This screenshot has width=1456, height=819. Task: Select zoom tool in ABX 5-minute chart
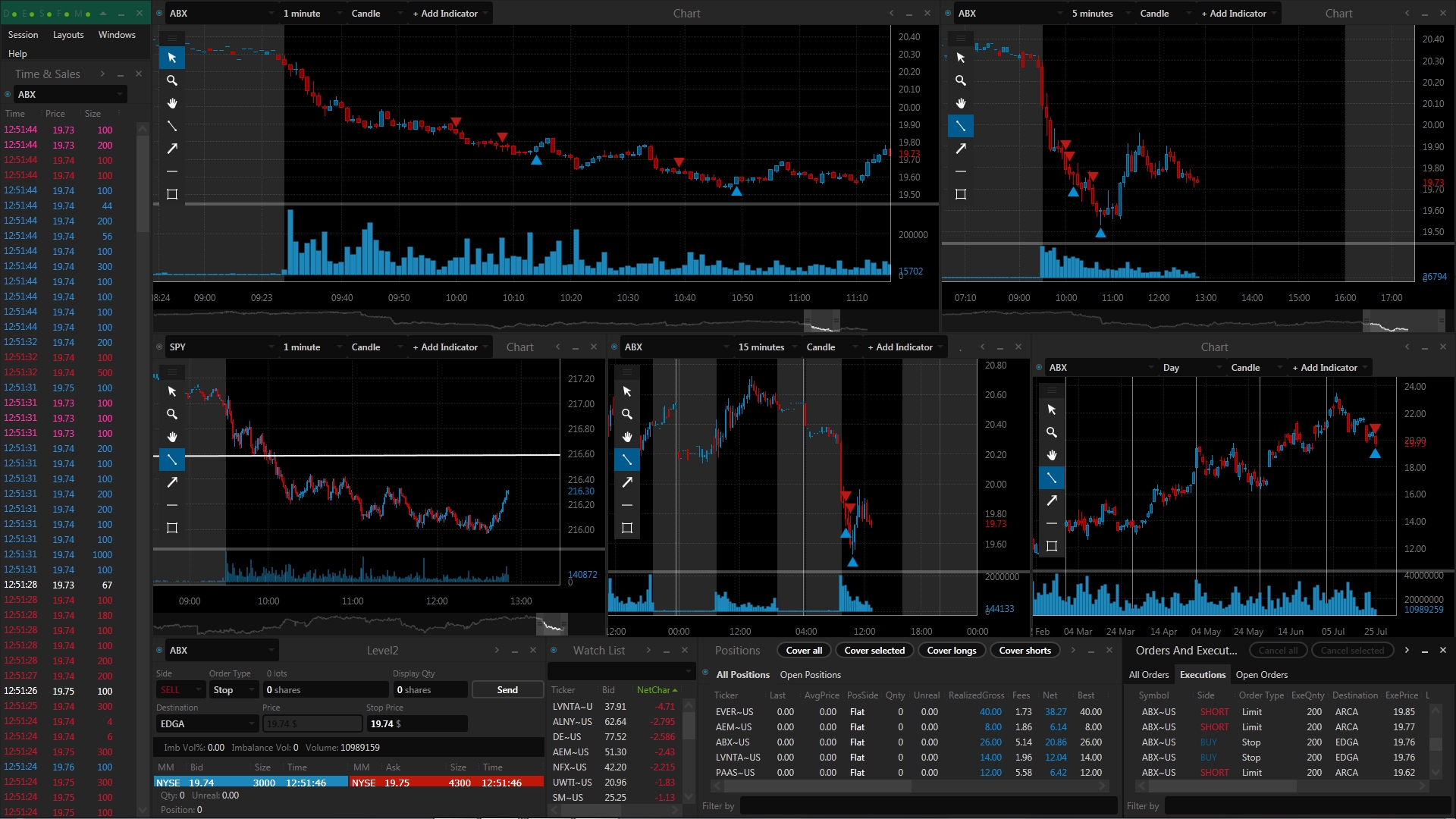tap(961, 80)
